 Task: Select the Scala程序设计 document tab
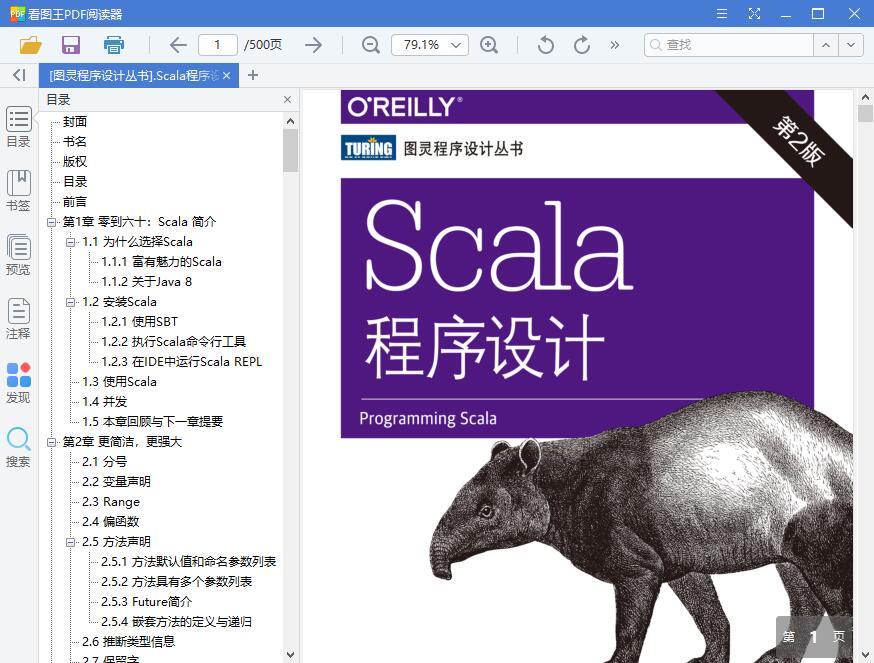134,75
